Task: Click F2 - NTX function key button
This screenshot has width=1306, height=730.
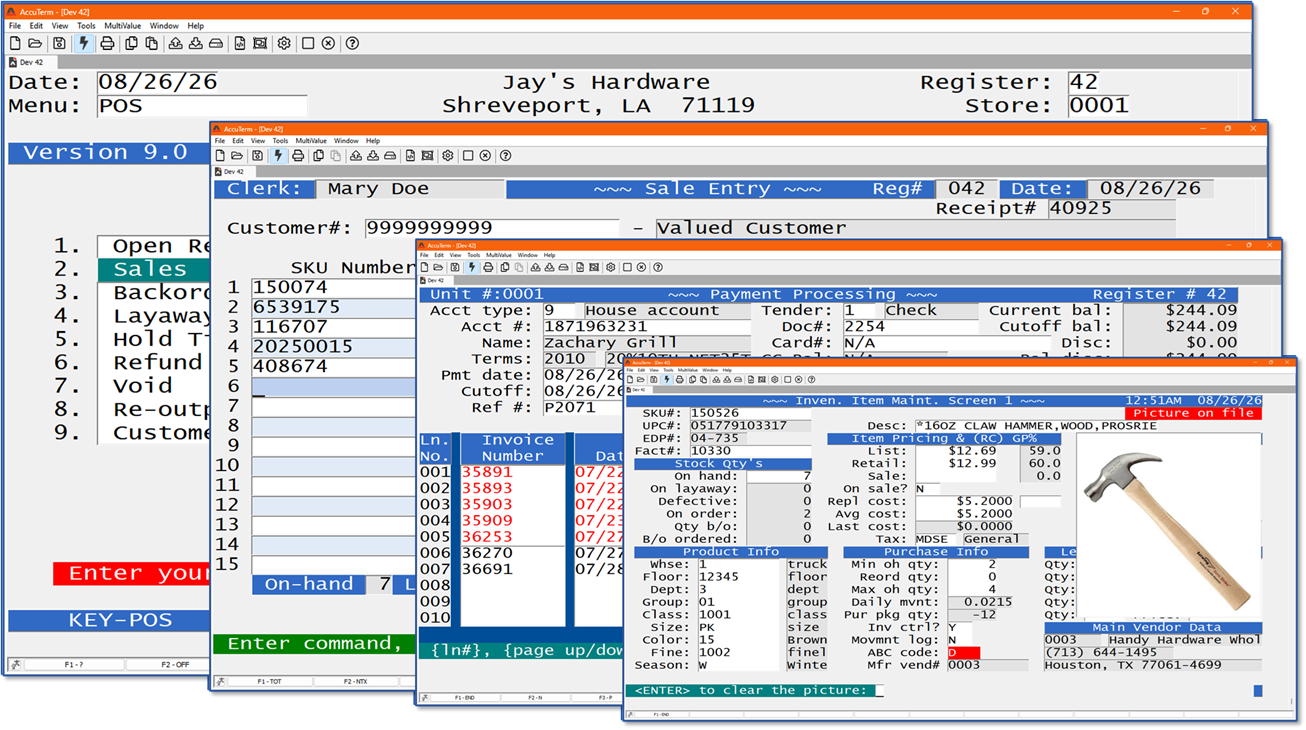Action: [356, 682]
